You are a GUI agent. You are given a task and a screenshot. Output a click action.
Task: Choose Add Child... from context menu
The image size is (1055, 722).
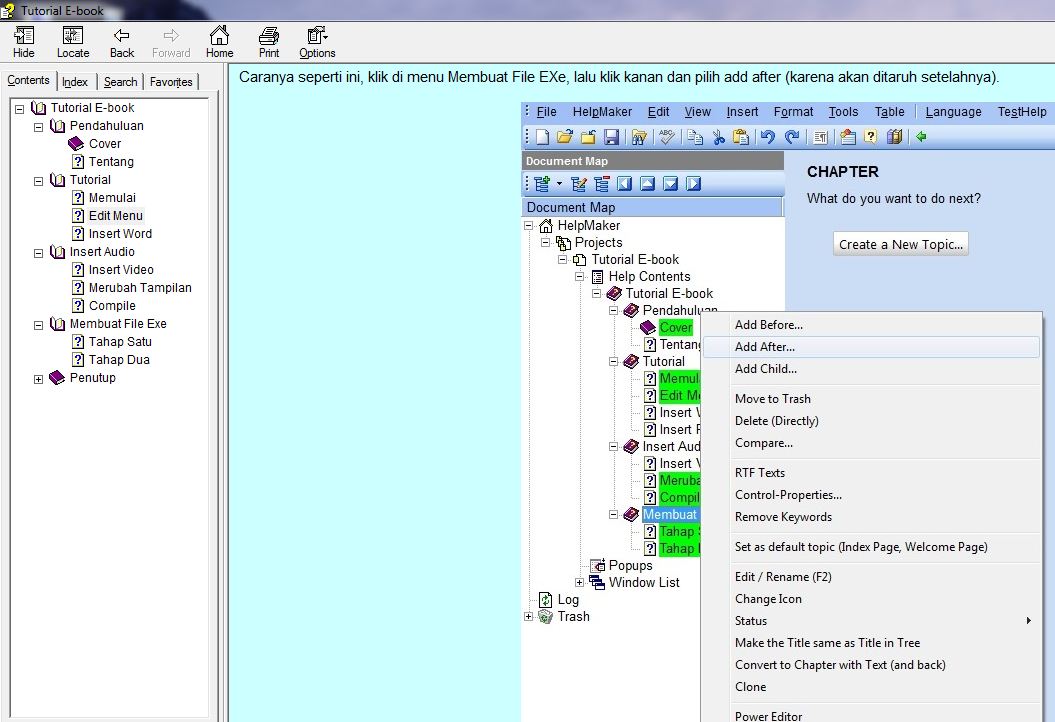point(871,369)
